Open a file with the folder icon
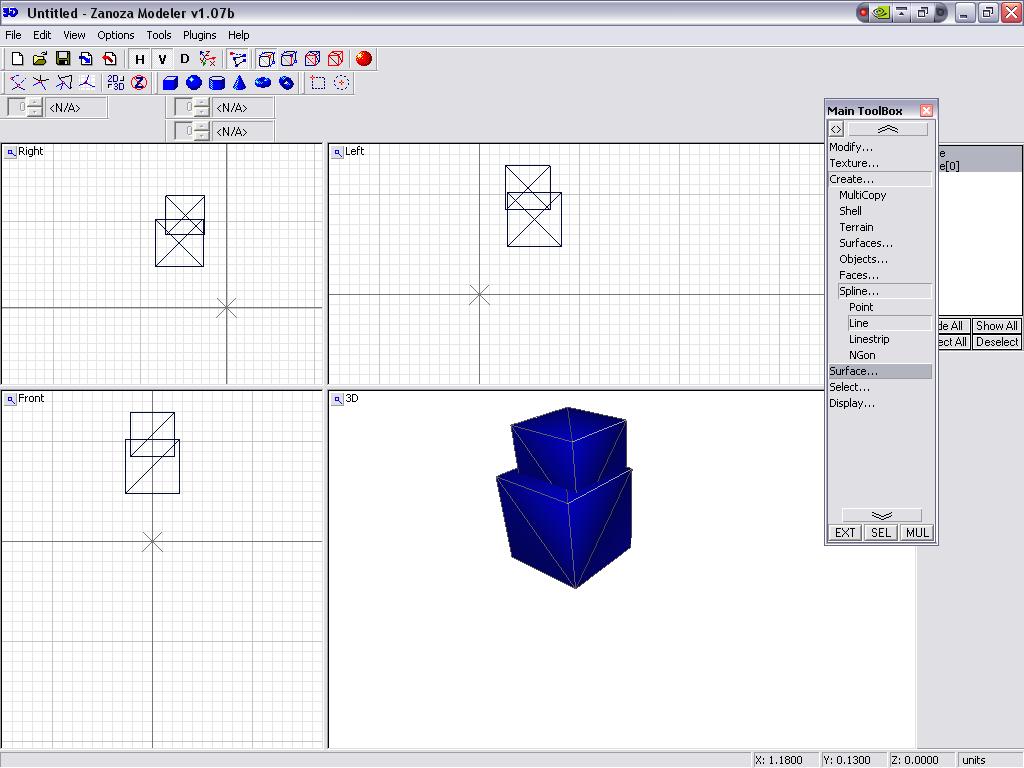The height and width of the screenshot is (768, 1024). (40, 59)
